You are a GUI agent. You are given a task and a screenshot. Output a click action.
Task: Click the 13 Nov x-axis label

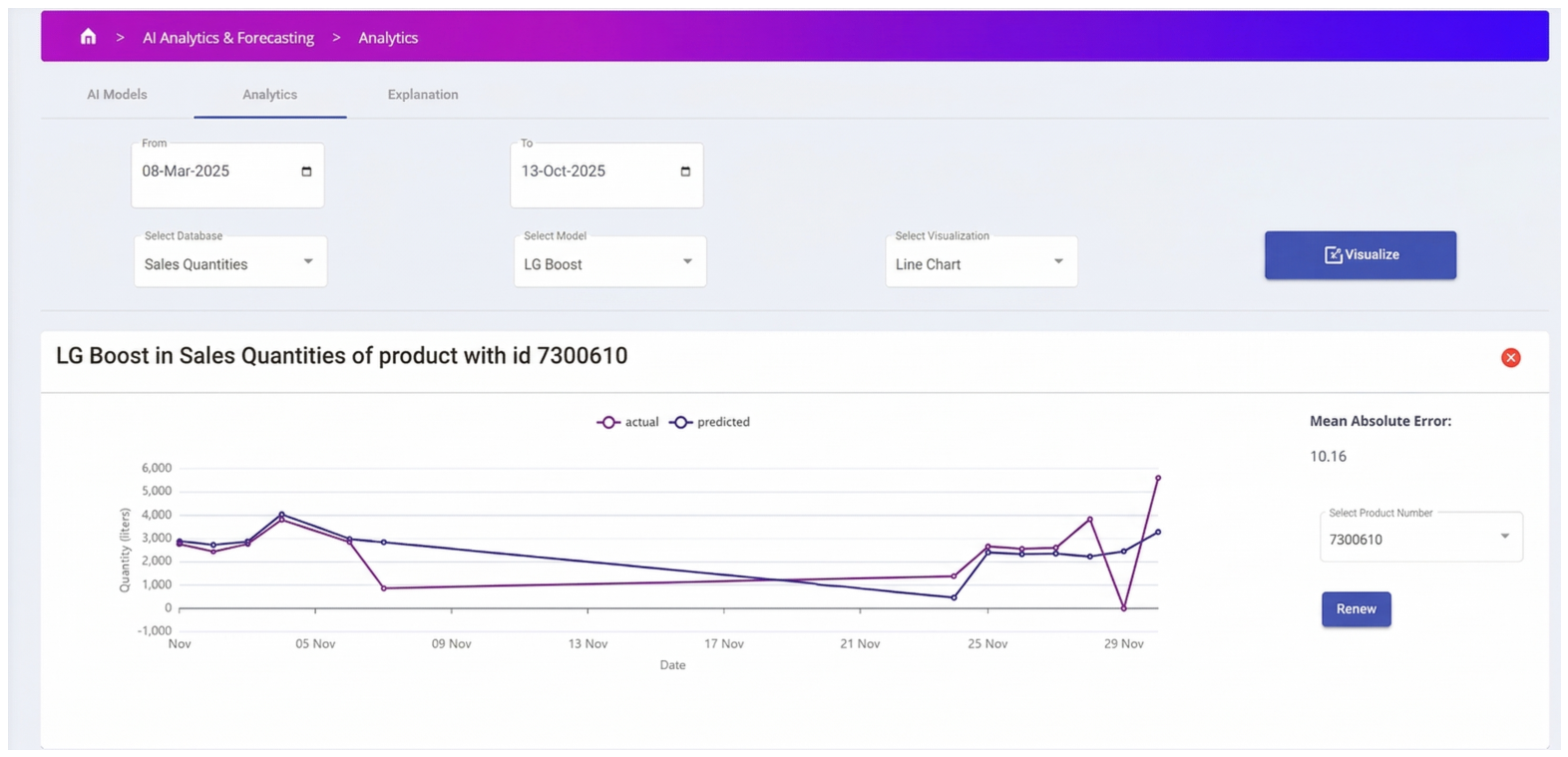pos(588,644)
